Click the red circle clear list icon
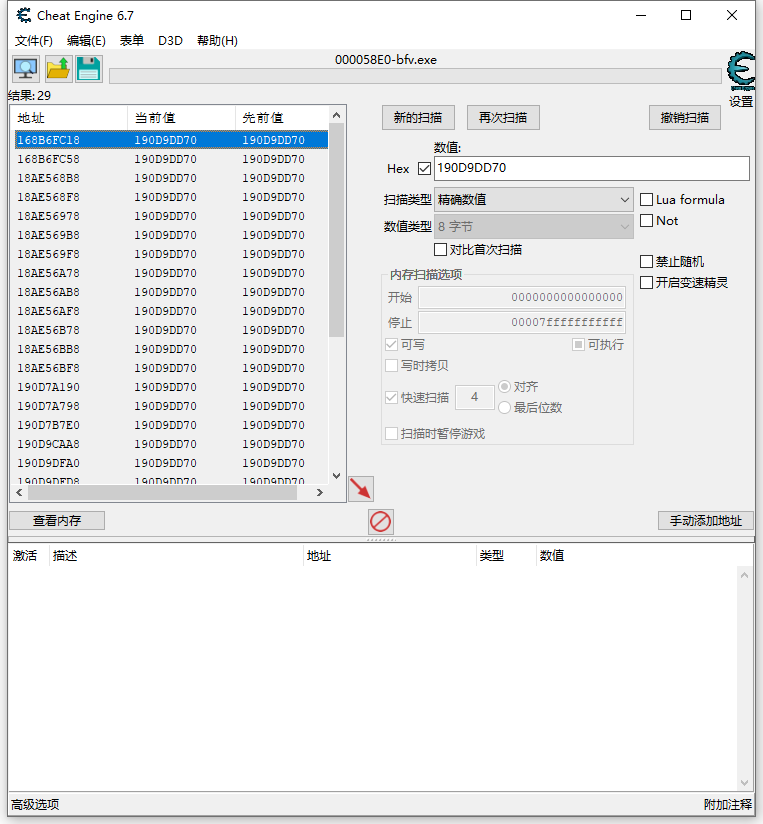The width and height of the screenshot is (763, 824). pos(380,522)
